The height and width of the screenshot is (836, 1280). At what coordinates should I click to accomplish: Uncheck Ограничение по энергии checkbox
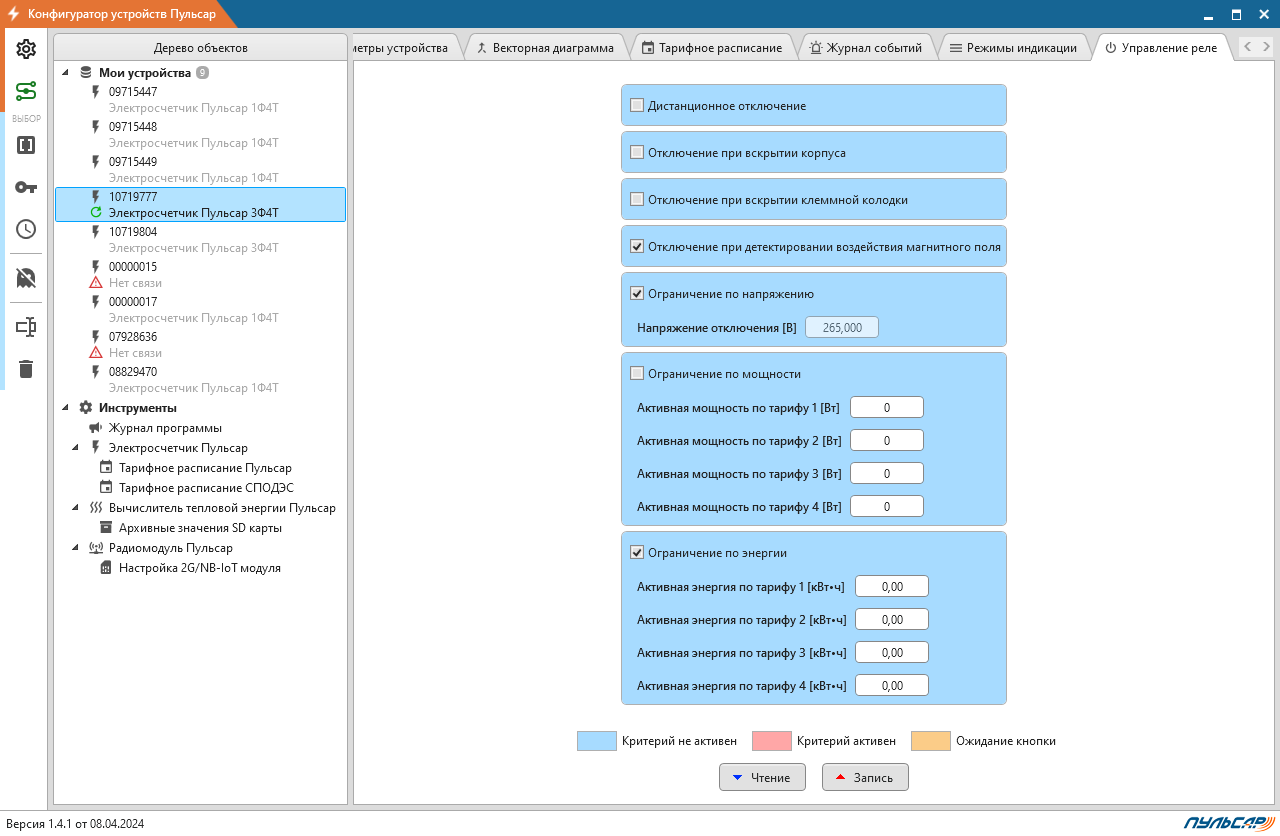pos(637,552)
